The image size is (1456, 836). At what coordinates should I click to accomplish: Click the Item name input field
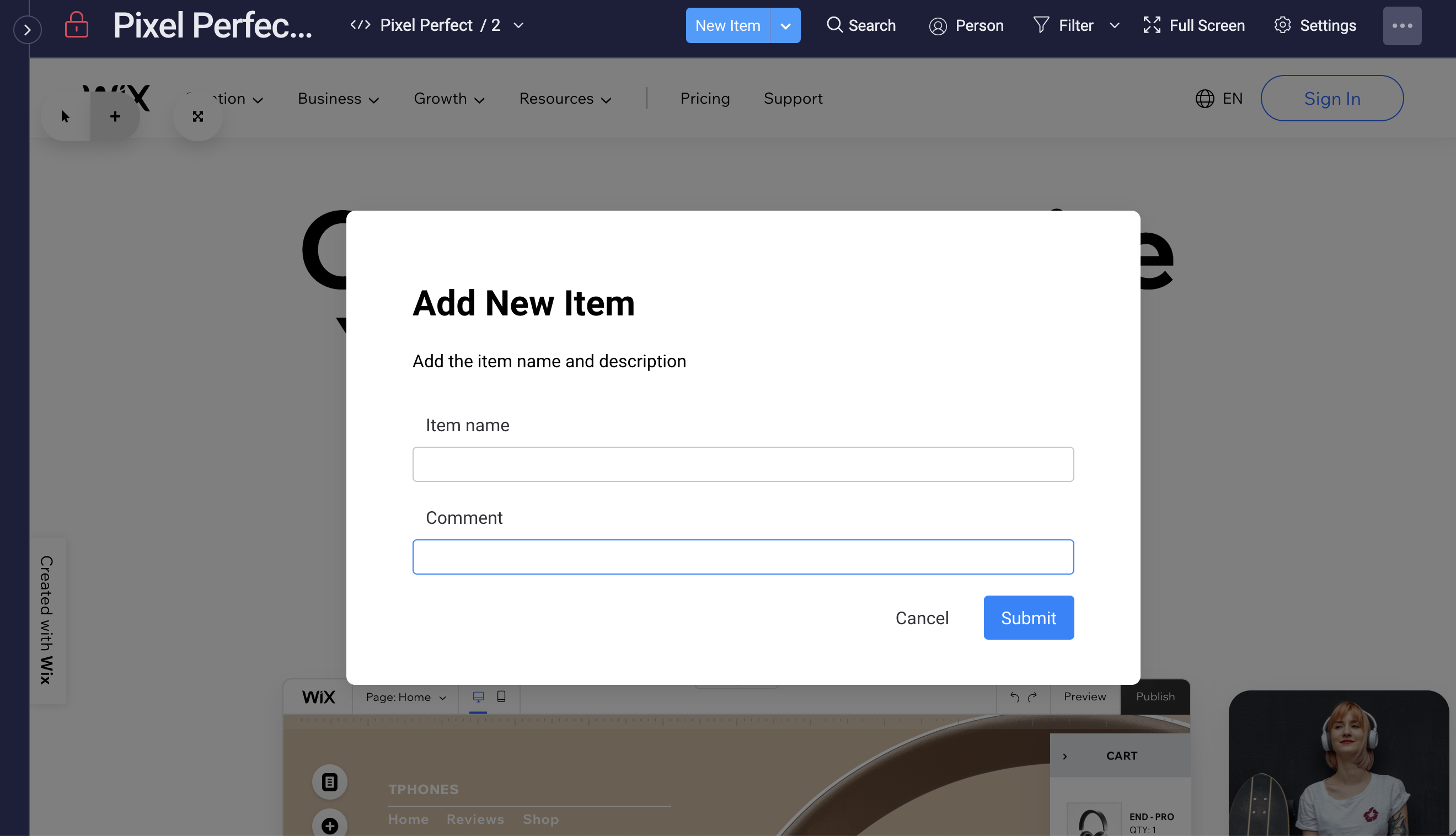tap(743, 464)
